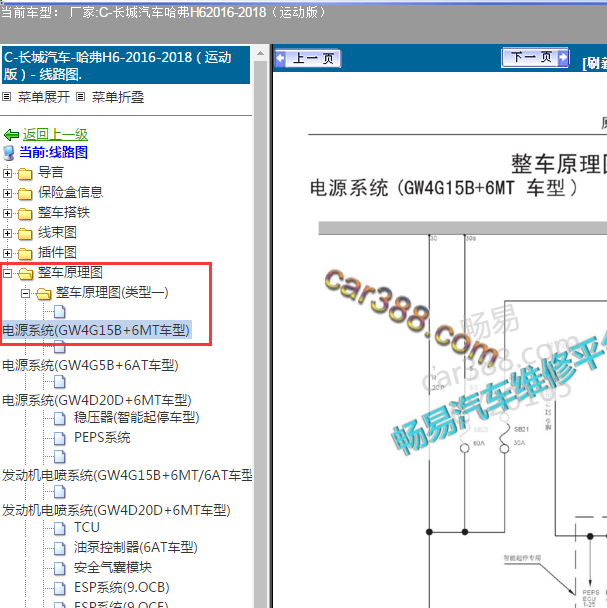Expand the 线束图 folder
This screenshot has height=608, width=607.
[7, 233]
